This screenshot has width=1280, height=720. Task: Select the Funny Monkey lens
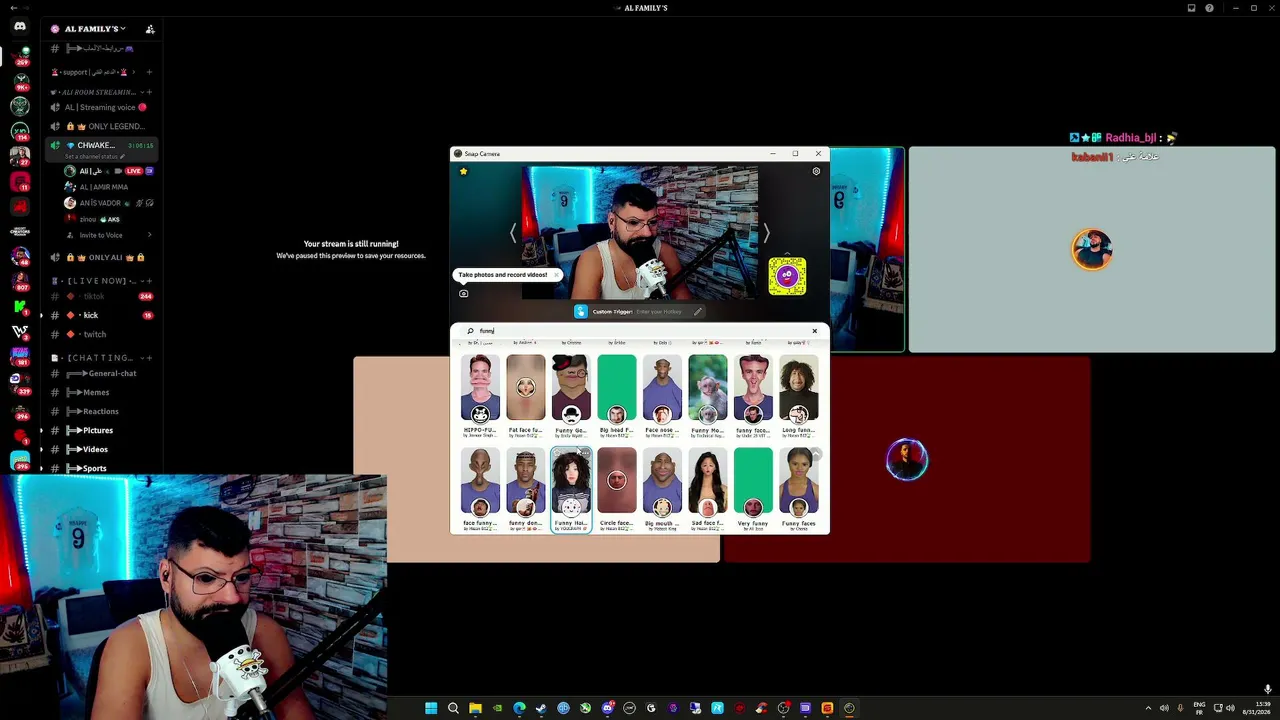click(708, 395)
